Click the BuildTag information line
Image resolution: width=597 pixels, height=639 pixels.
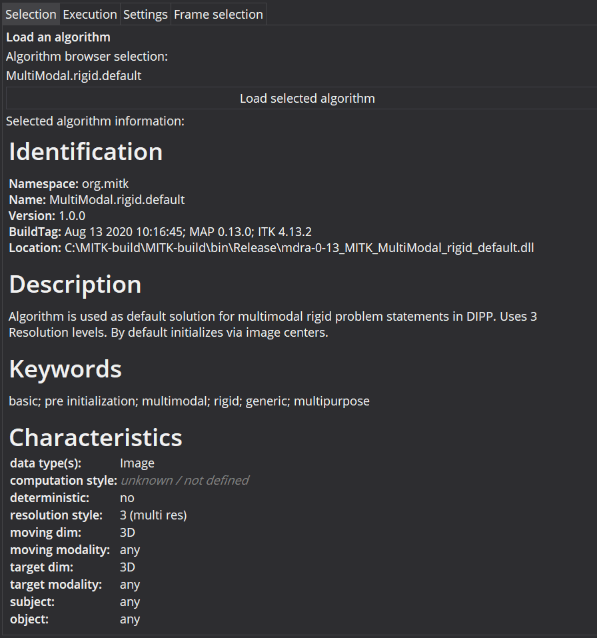tap(160, 232)
